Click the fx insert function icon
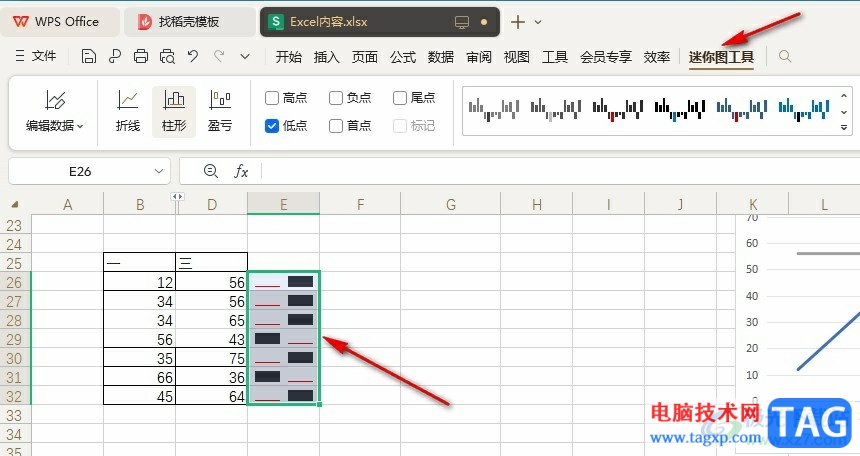This screenshot has width=860, height=456. click(x=241, y=171)
